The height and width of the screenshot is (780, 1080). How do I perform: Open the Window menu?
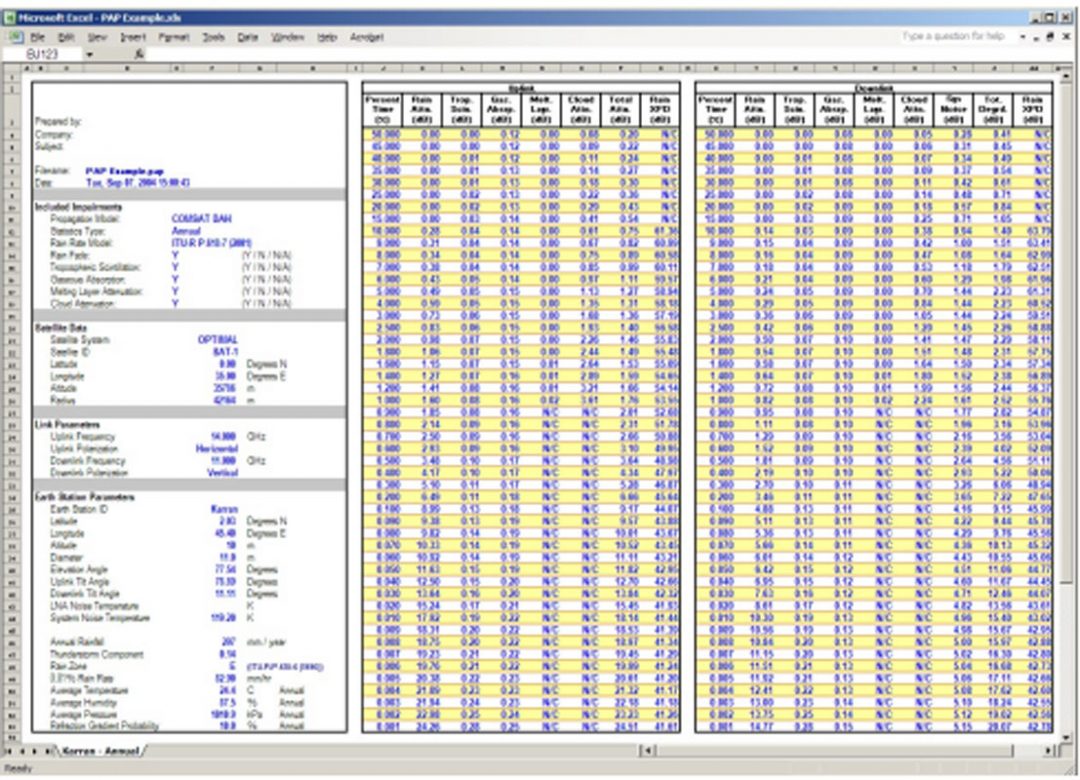tap(291, 35)
